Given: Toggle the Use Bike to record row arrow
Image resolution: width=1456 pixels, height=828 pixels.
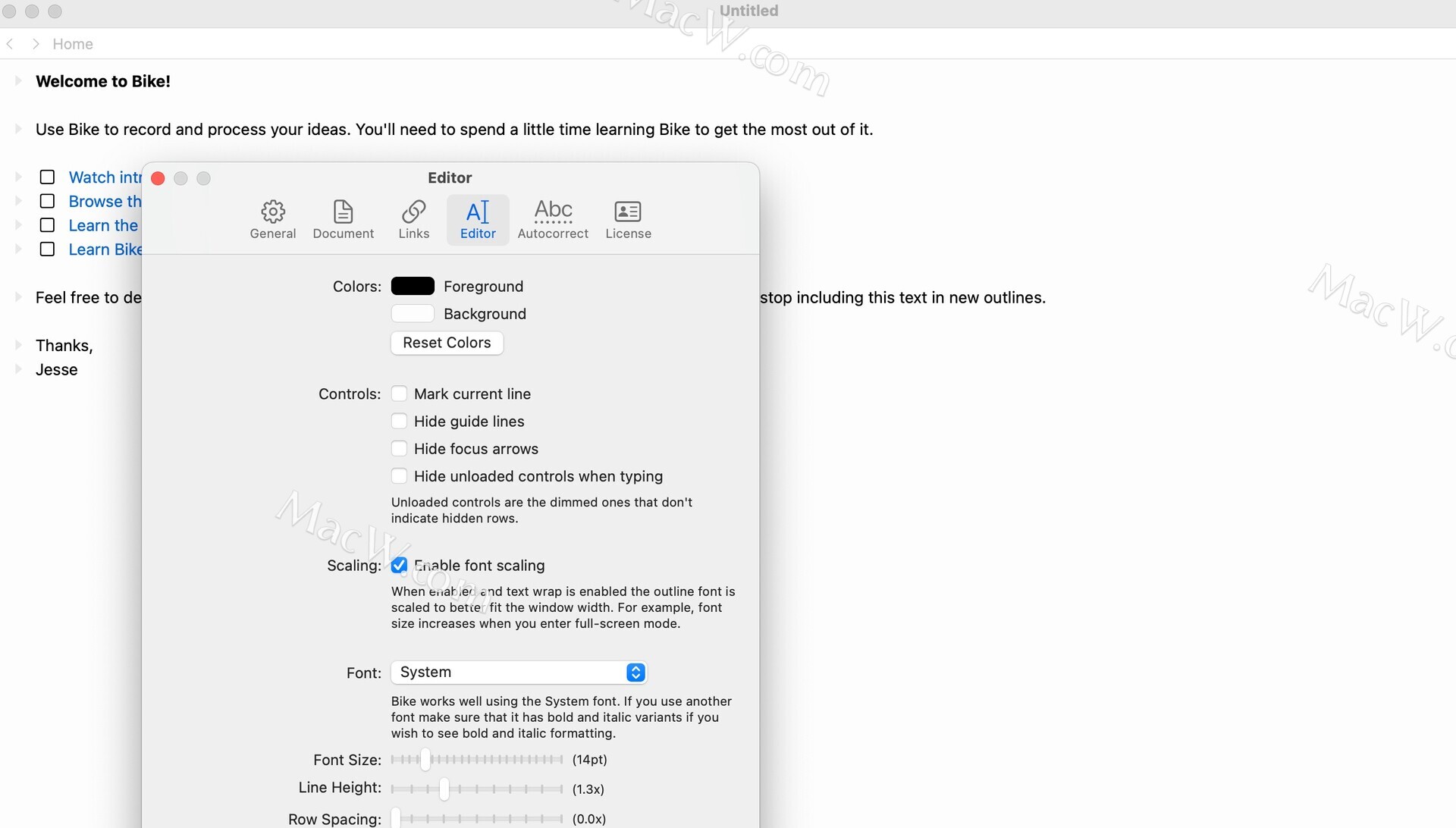Looking at the screenshot, I should pos(18,129).
